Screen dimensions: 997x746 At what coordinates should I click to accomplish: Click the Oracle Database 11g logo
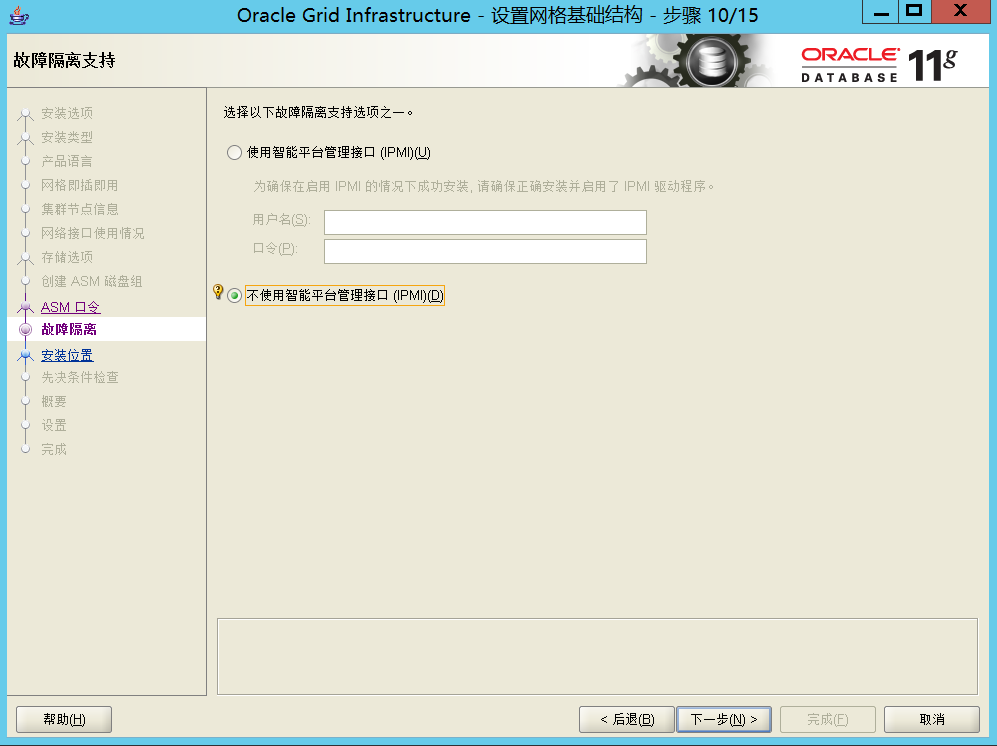pos(880,64)
